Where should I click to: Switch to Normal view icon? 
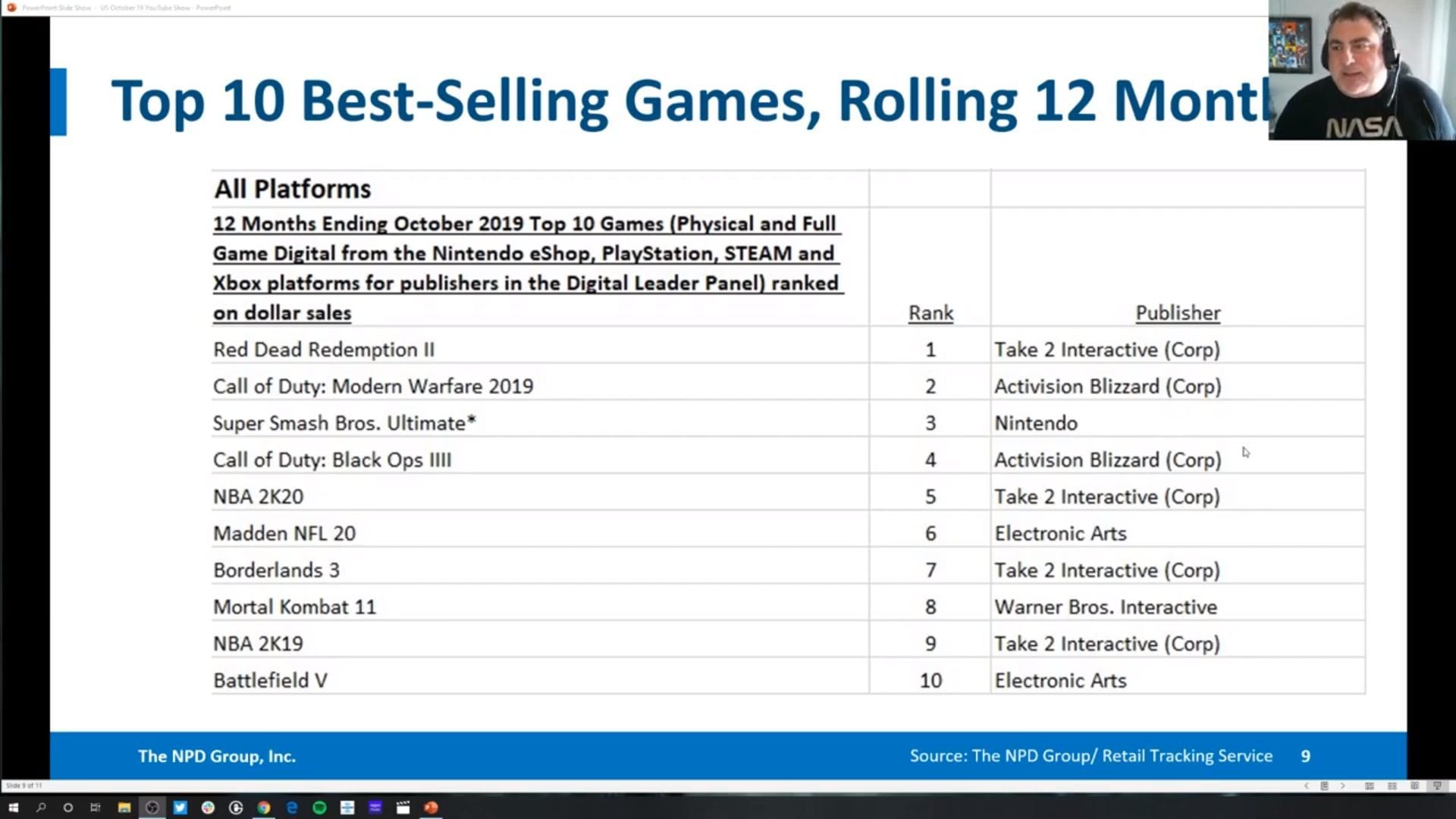1370,786
